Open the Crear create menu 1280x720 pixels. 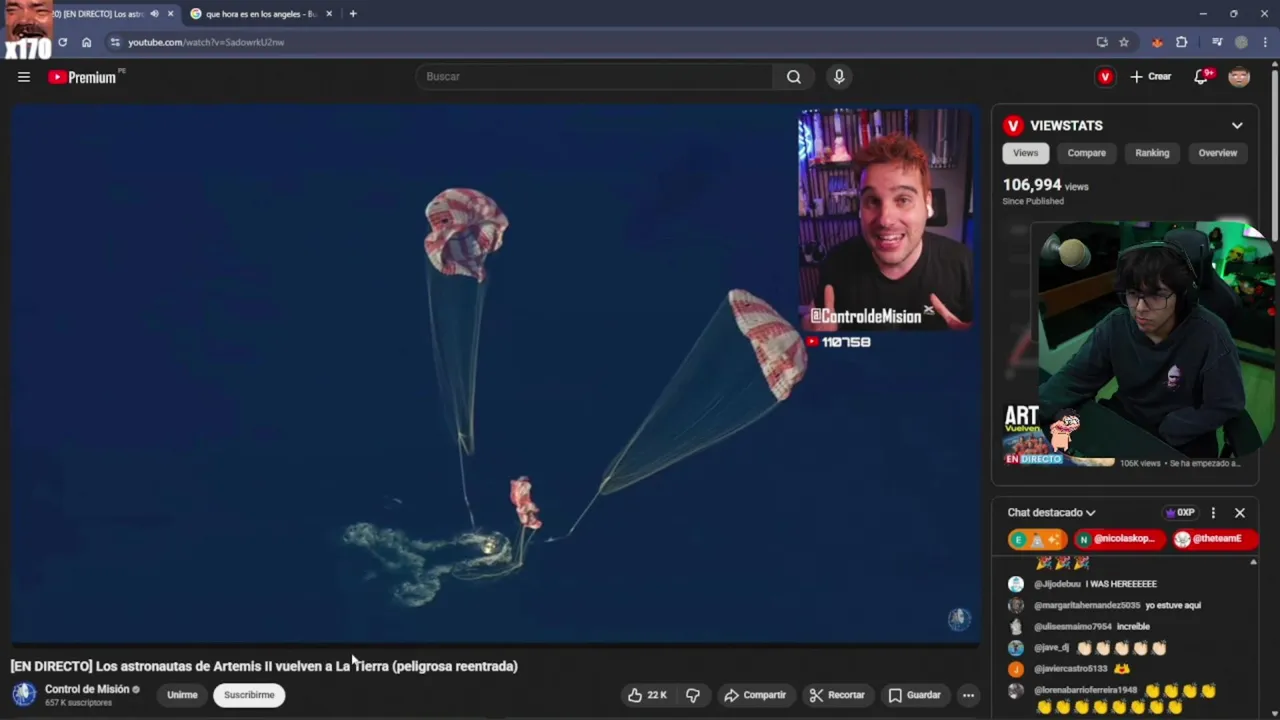coord(1150,77)
